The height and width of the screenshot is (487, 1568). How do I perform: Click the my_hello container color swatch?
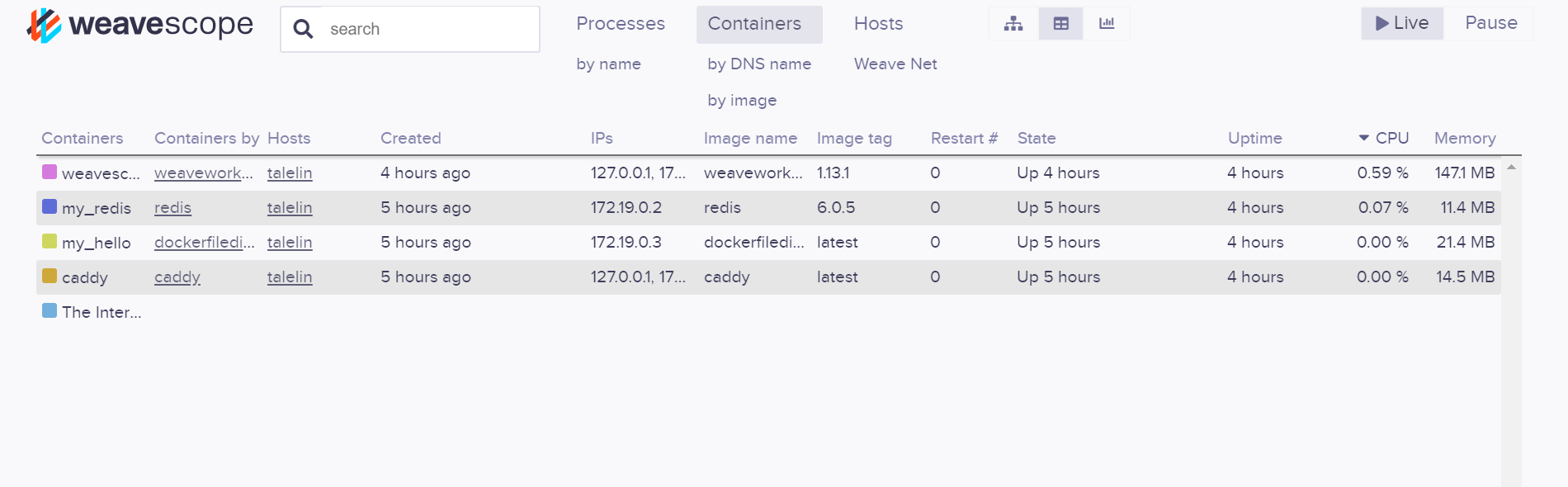(50, 241)
